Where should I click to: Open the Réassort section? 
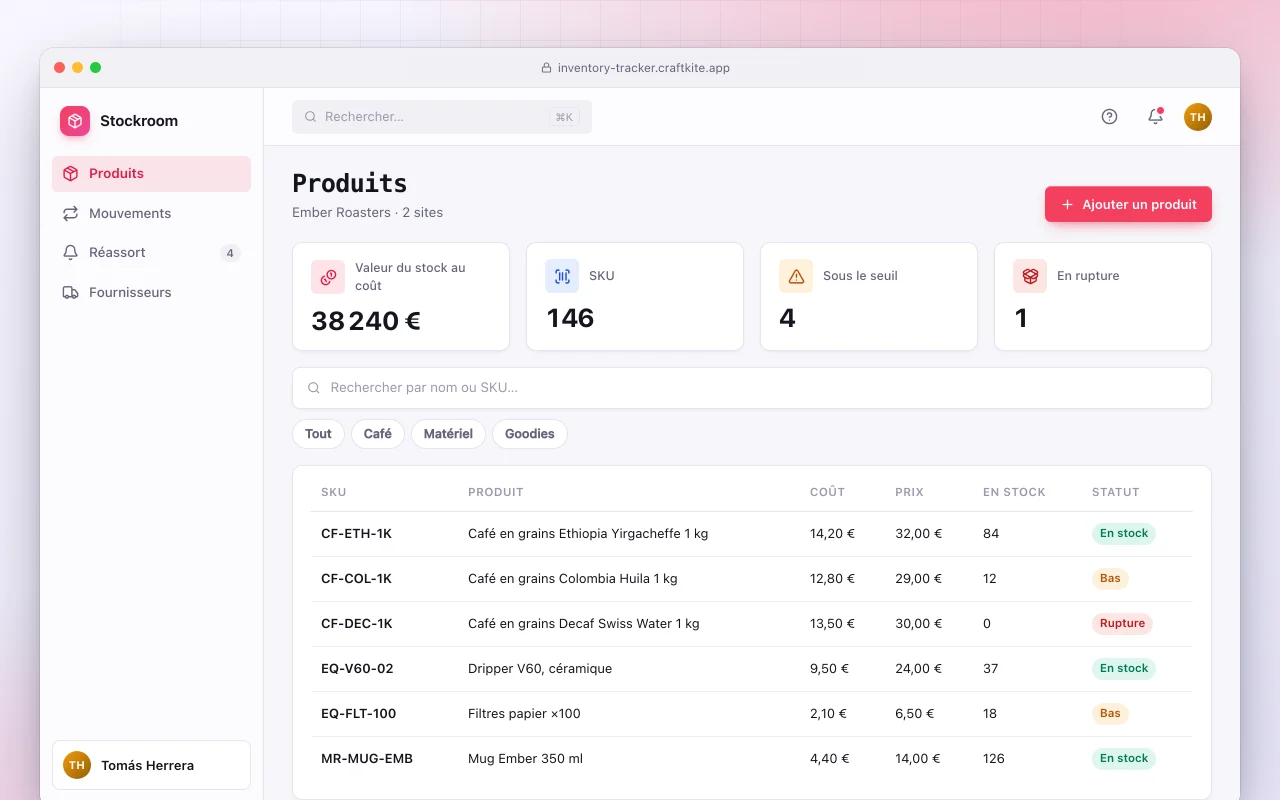pyautogui.click(x=151, y=253)
